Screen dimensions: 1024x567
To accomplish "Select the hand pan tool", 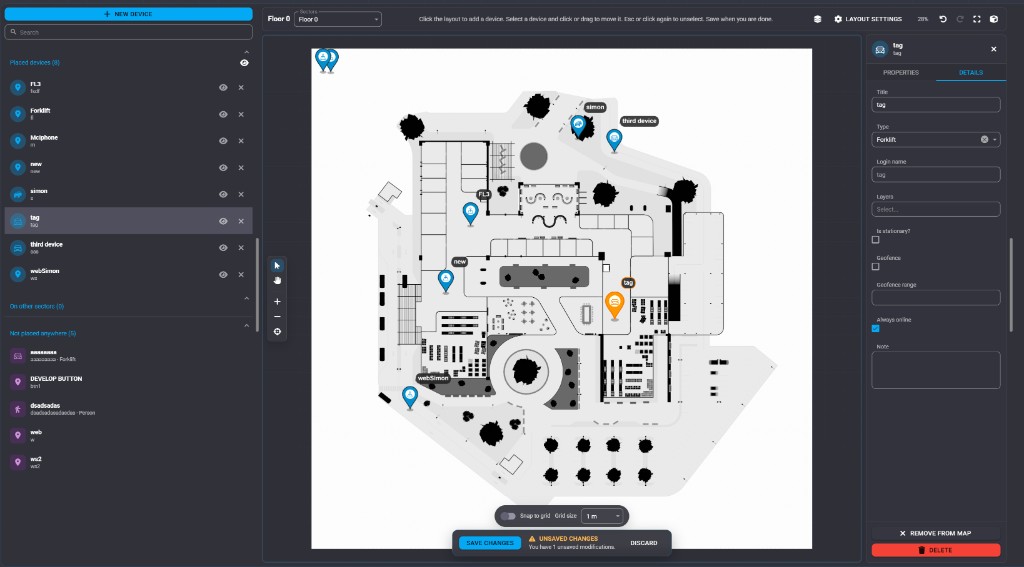I will point(277,280).
